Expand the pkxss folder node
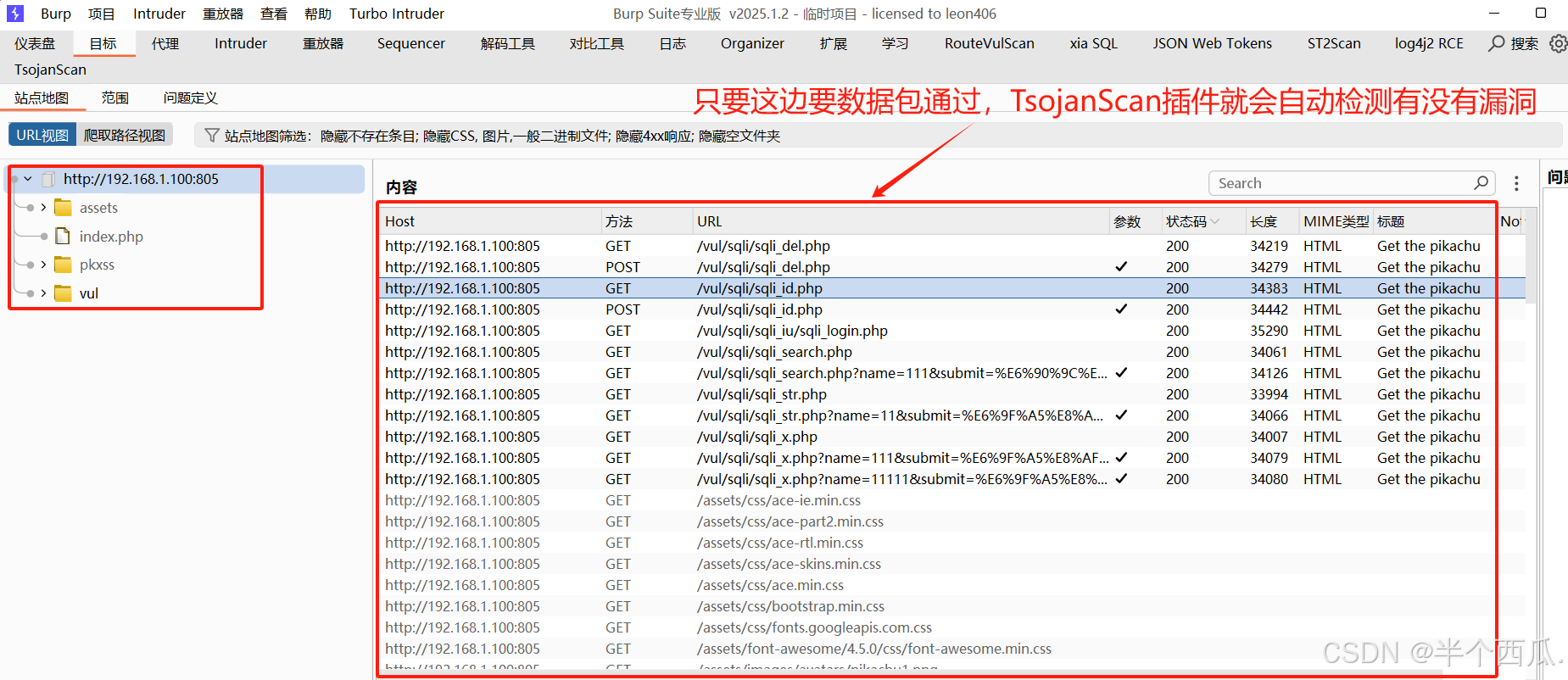Image resolution: width=1568 pixels, height=680 pixels. (x=43, y=265)
